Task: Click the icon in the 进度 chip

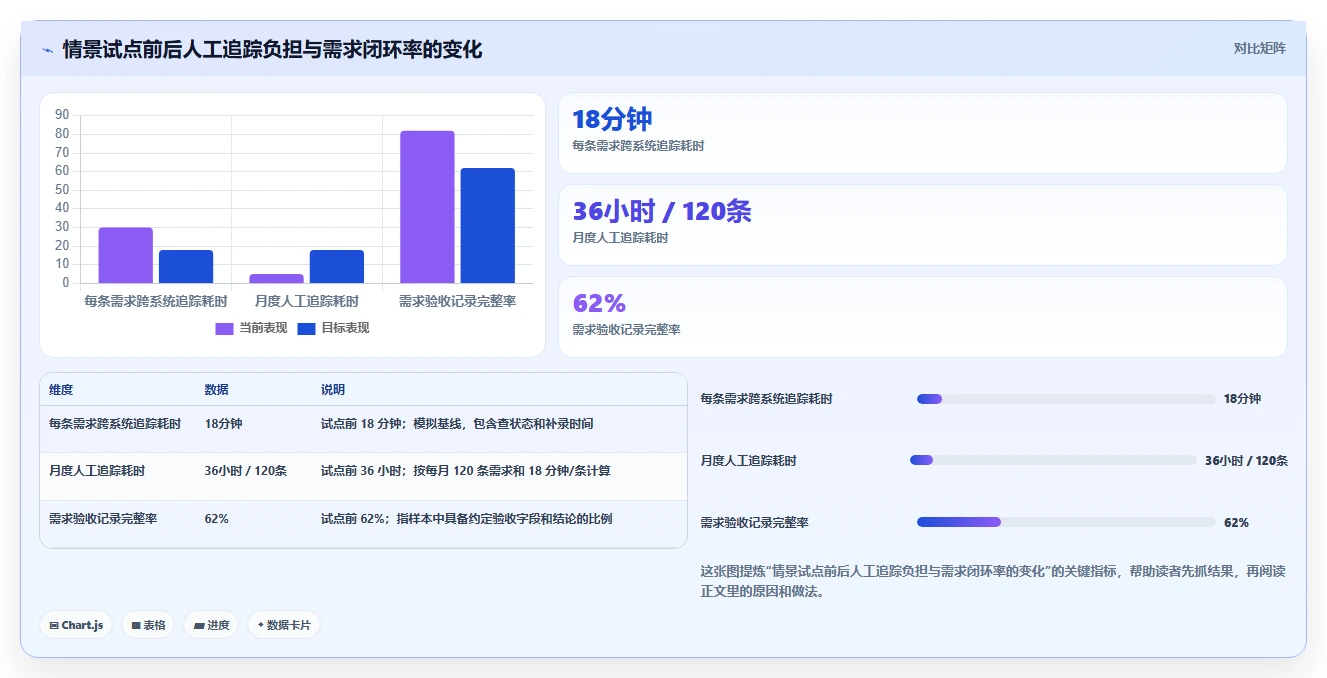Action: click(199, 626)
